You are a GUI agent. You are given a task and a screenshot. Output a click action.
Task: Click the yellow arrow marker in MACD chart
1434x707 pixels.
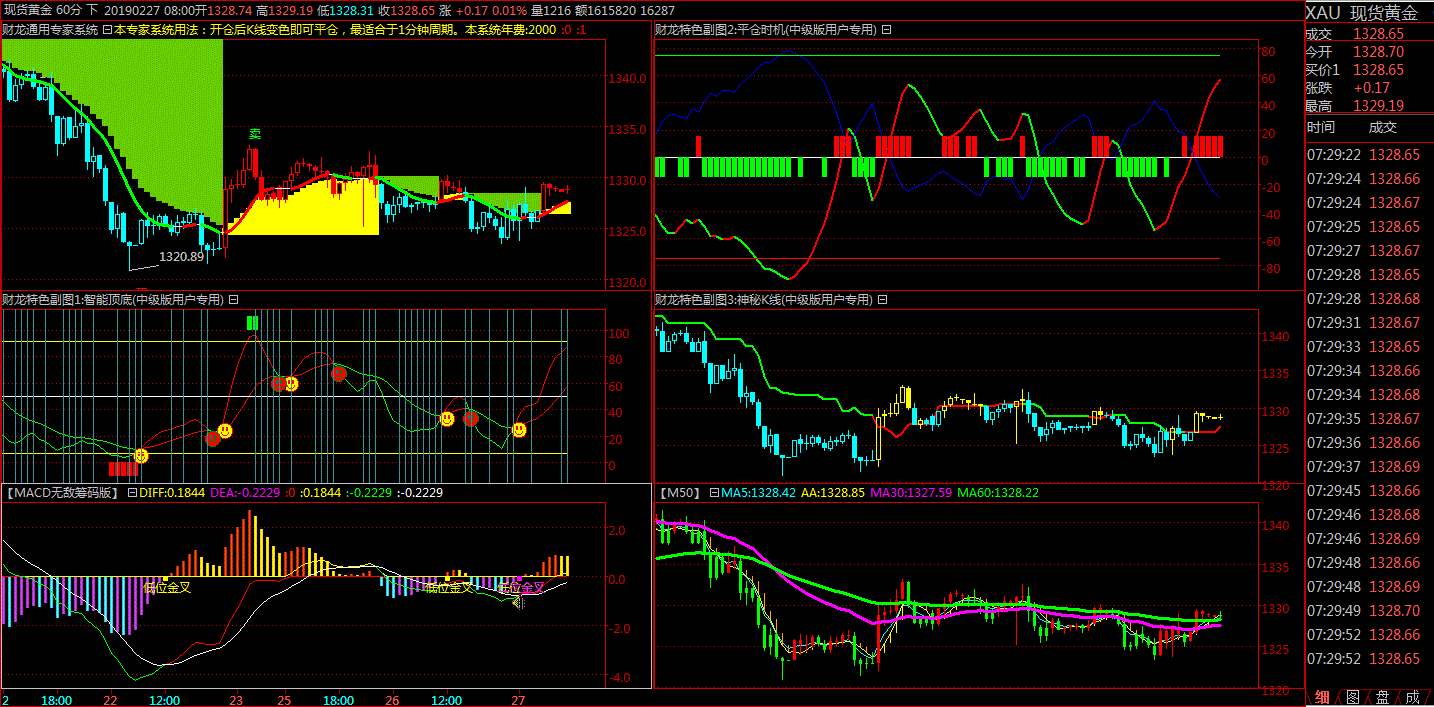(x=517, y=601)
